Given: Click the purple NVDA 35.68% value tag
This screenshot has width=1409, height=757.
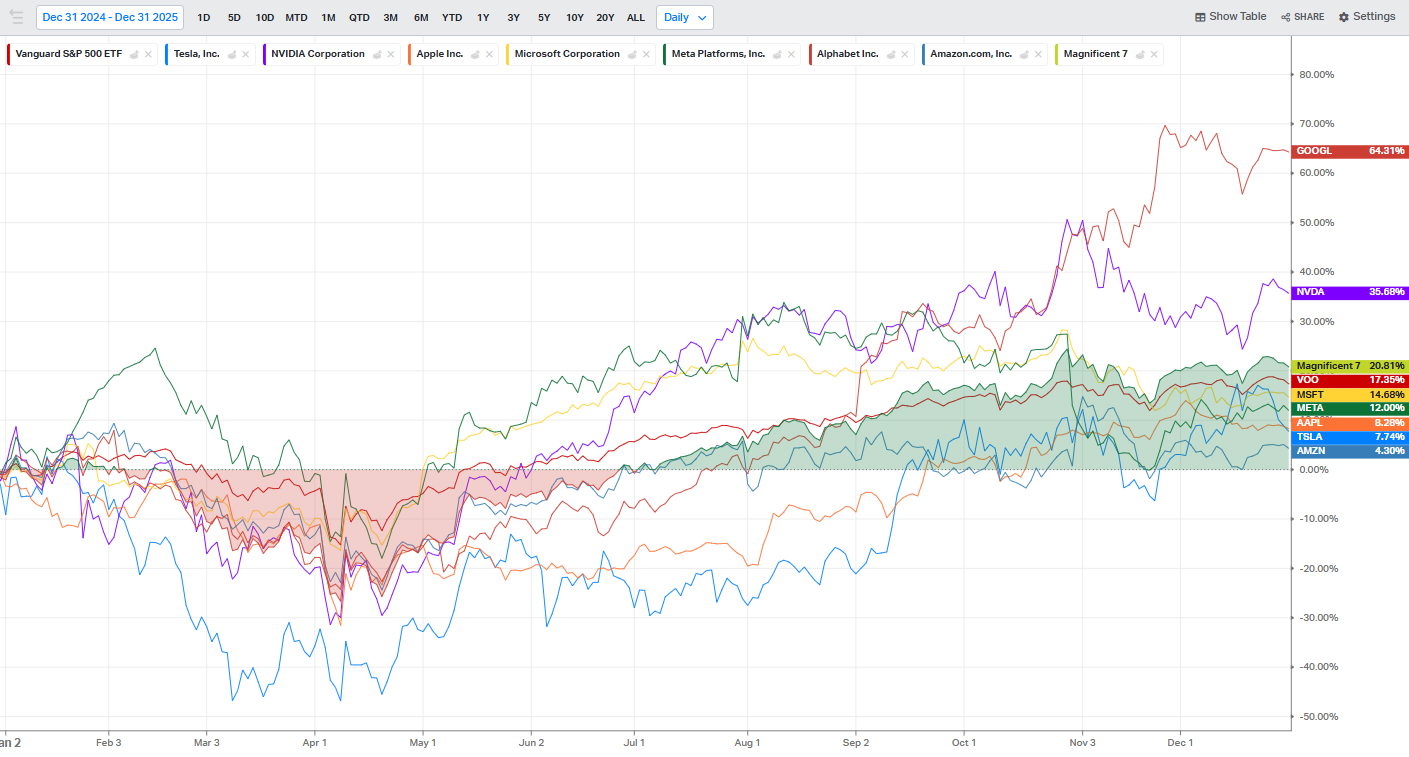Looking at the screenshot, I should 1349,292.
